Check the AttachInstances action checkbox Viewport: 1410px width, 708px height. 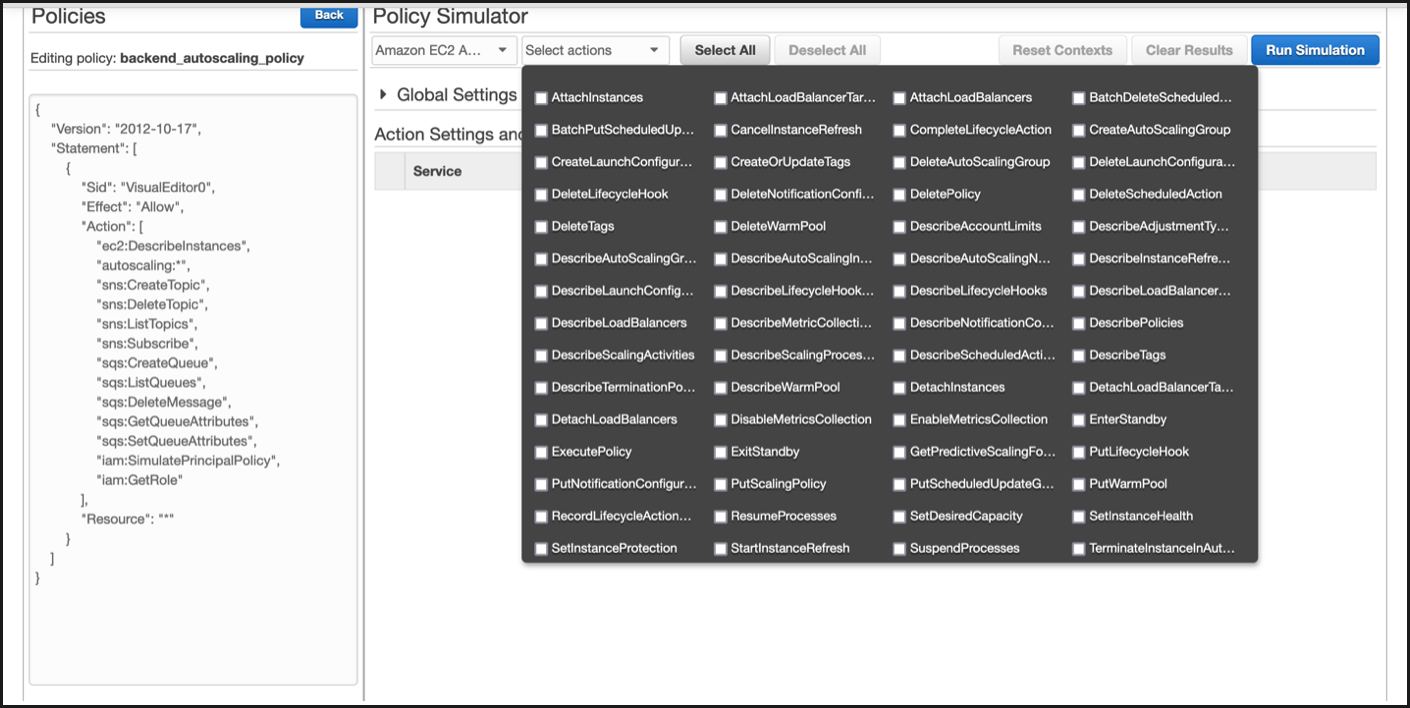541,98
